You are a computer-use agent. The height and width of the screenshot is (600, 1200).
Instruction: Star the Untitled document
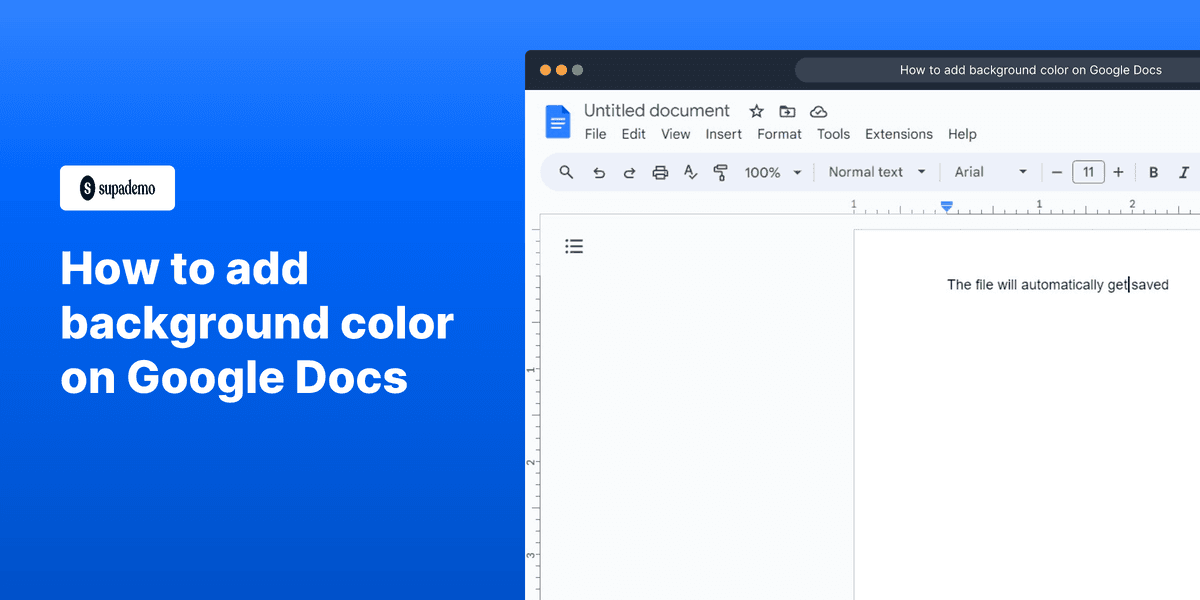click(x=756, y=111)
